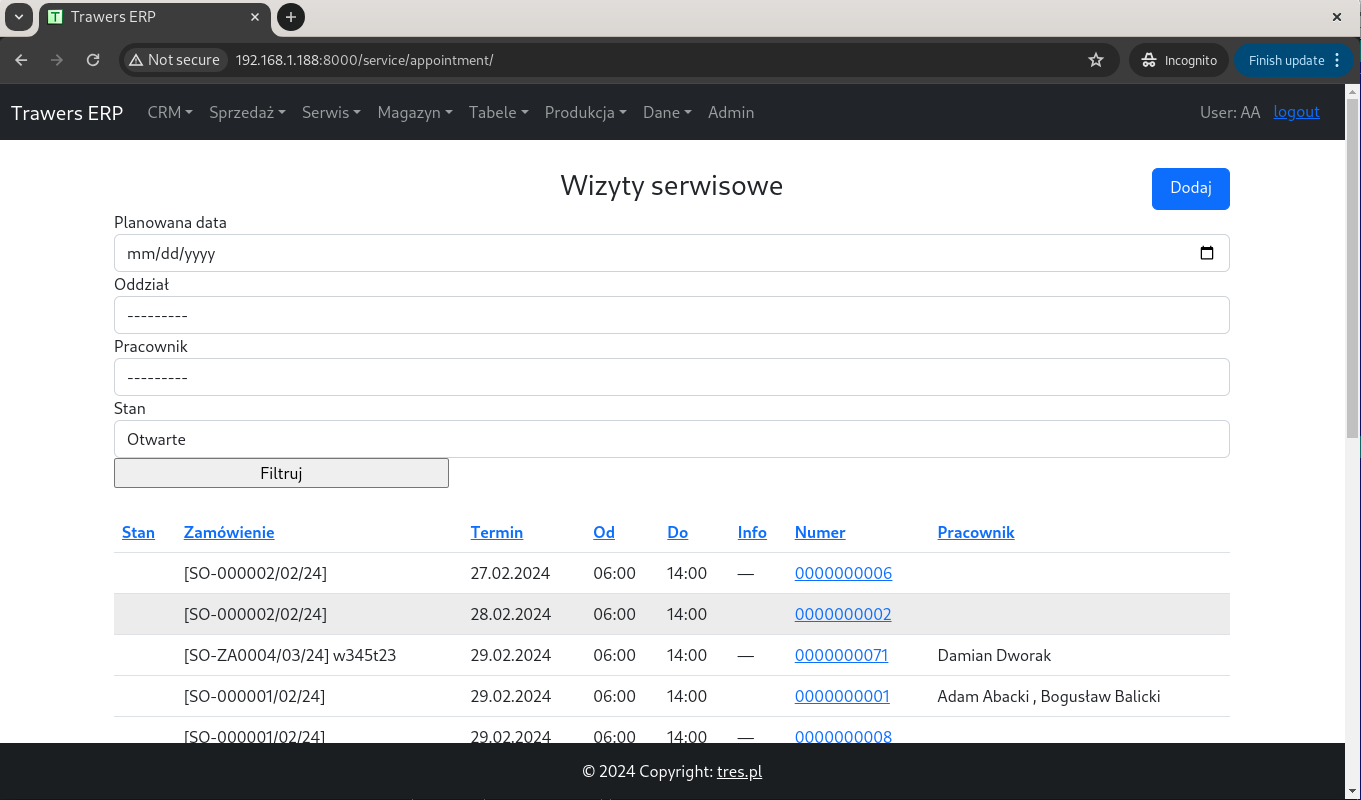1361x800 pixels.
Task: Open the Oddział select box
Action: (672, 315)
